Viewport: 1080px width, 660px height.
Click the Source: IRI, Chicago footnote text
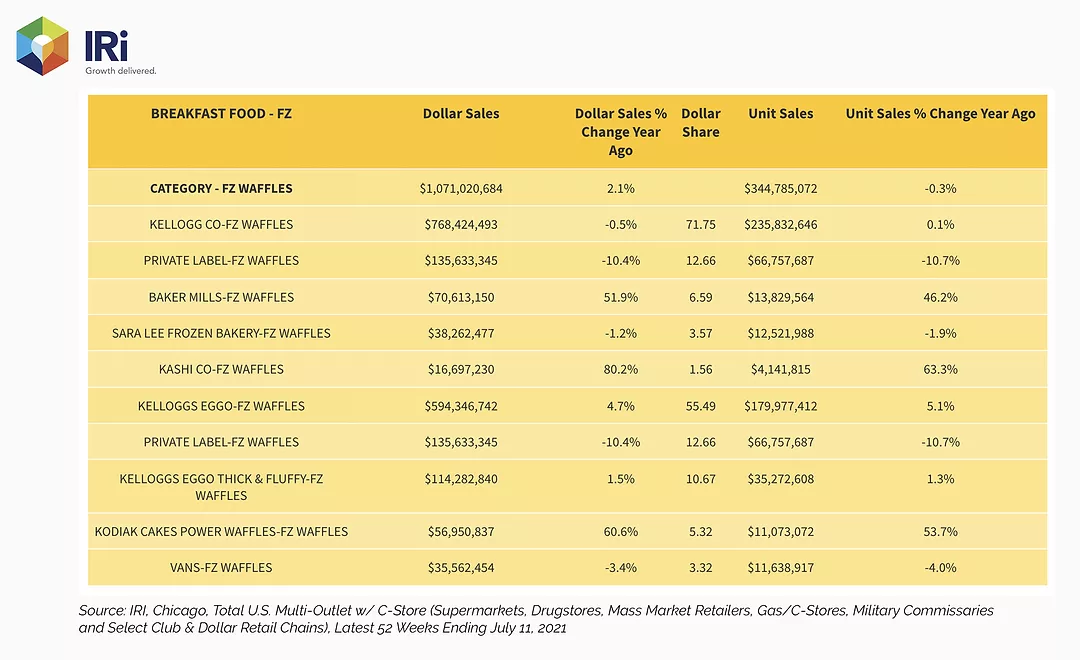(536, 619)
